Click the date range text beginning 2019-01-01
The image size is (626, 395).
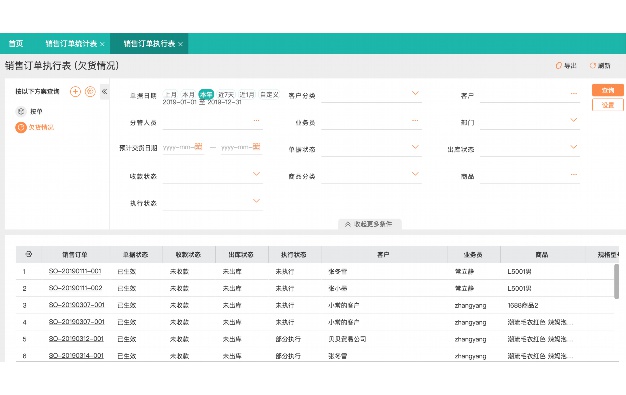point(202,102)
